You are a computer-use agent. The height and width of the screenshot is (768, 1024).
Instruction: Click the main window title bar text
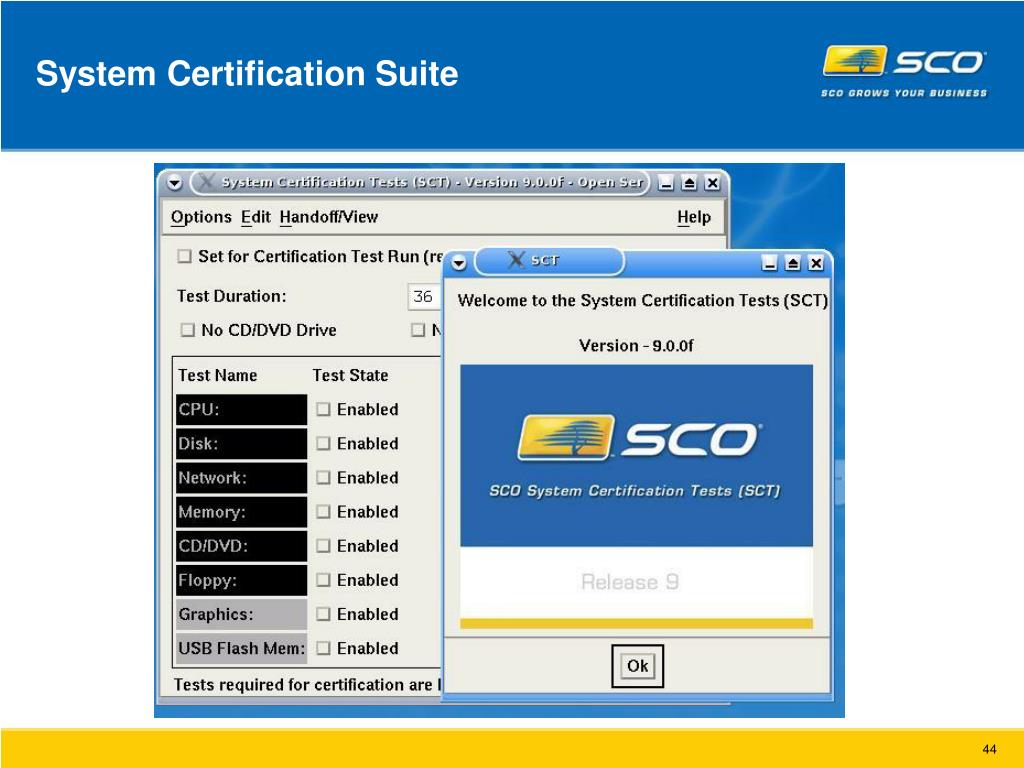(x=432, y=182)
